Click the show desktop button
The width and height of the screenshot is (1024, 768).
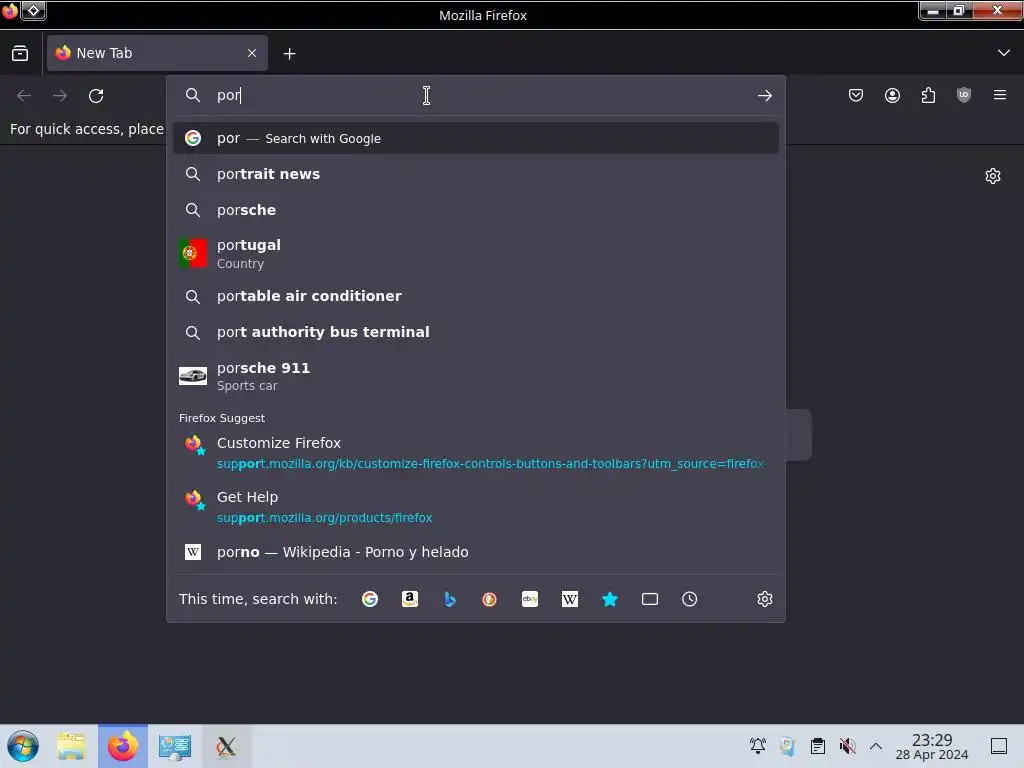click(999, 746)
